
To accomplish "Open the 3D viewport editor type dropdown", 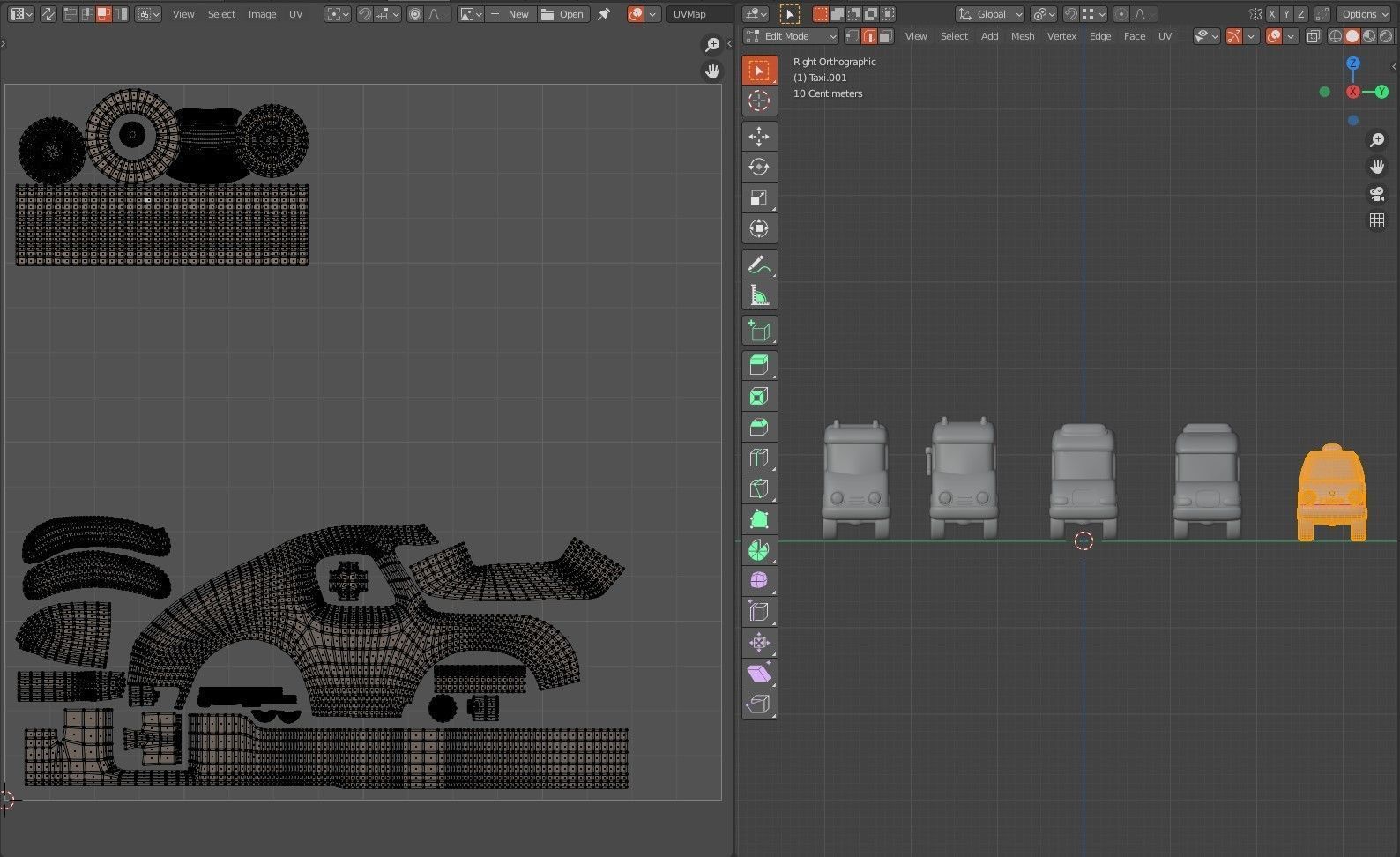I will (756, 14).
